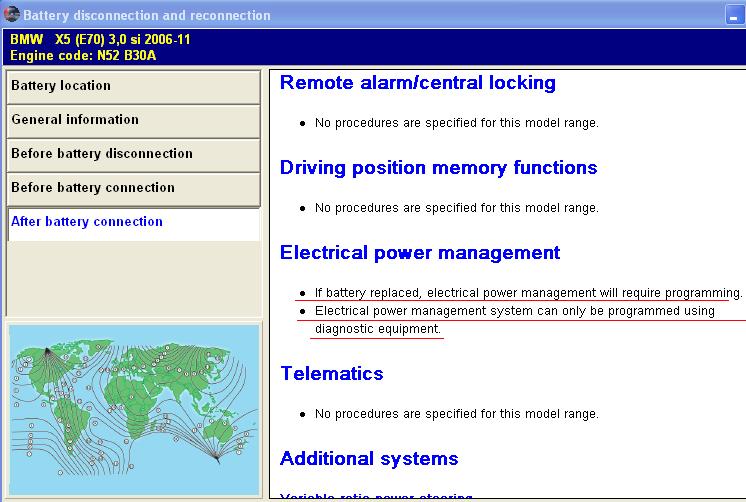The image size is (746, 502).
Task: Click the world map image
Action: click(x=134, y=410)
